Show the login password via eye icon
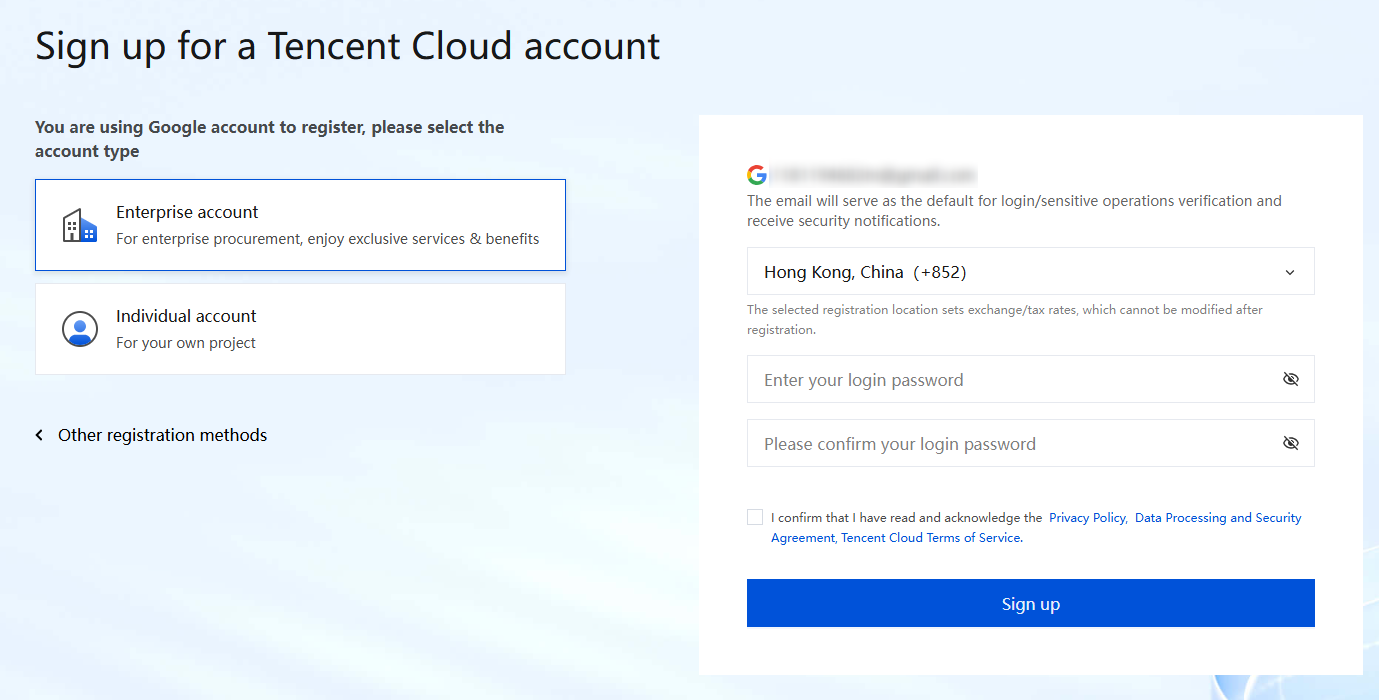Viewport: 1379px width, 700px height. 1290,380
